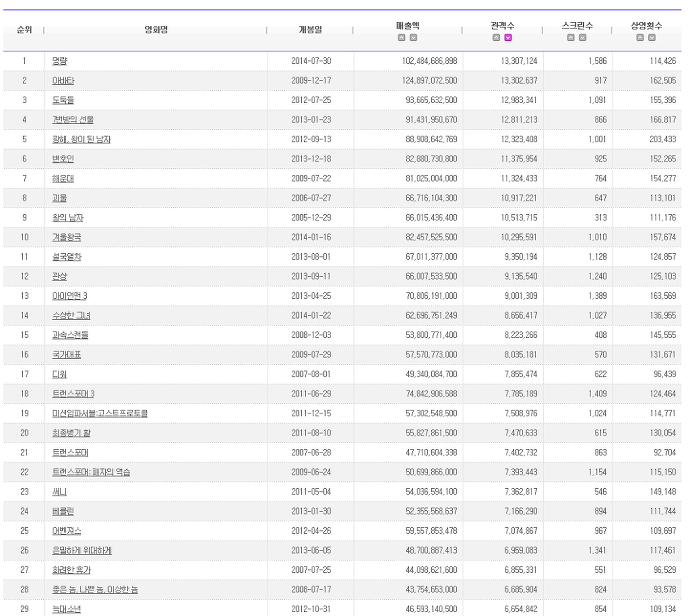Select screen count cell 1,586
The width and height of the screenshot is (690, 616).
pos(598,61)
